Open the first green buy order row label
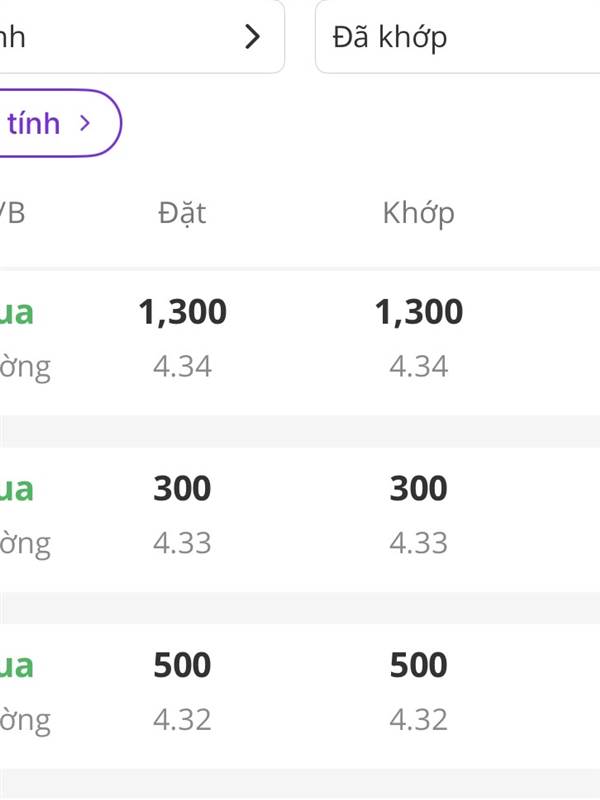The width and height of the screenshot is (600, 800). [x=17, y=312]
